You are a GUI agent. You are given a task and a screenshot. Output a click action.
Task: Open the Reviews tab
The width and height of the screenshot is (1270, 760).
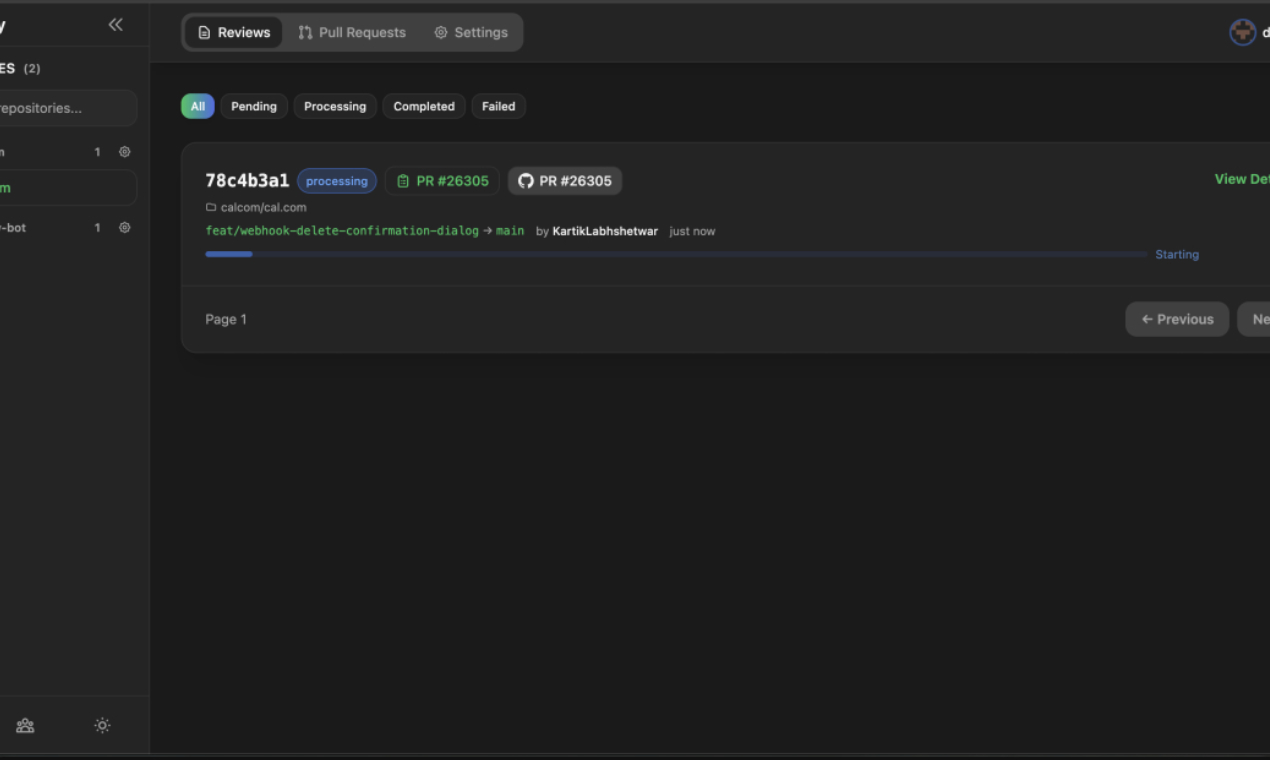tap(234, 32)
